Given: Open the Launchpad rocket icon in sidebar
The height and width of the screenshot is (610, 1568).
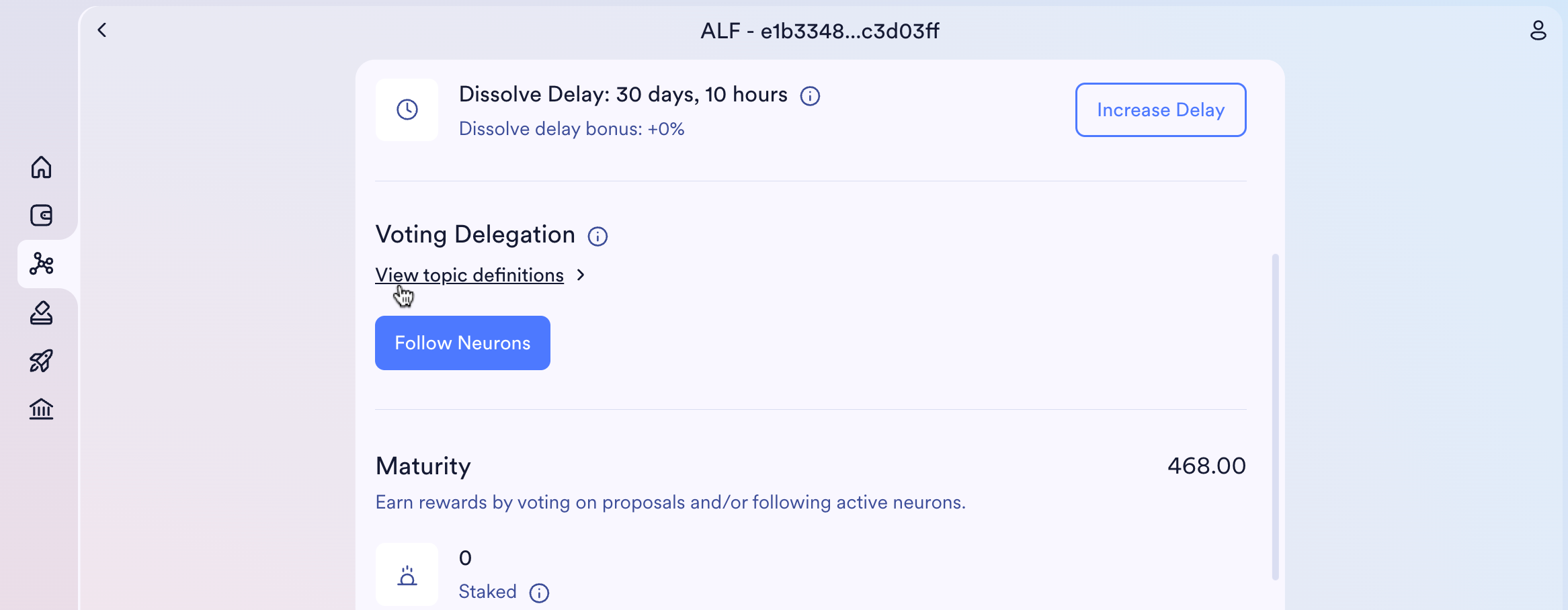Looking at the screenshot, I should tap(41, 361).
